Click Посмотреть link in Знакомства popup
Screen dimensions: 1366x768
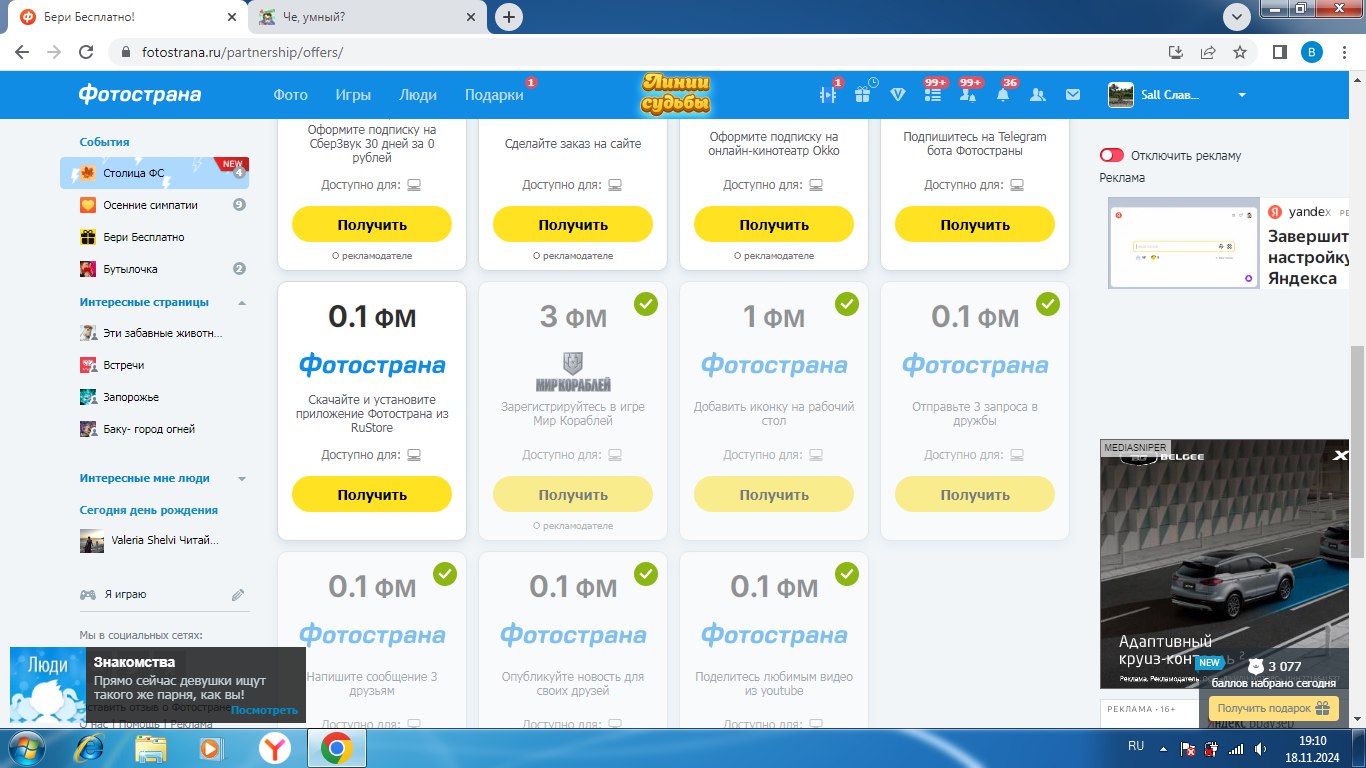[x=264, y=710]
